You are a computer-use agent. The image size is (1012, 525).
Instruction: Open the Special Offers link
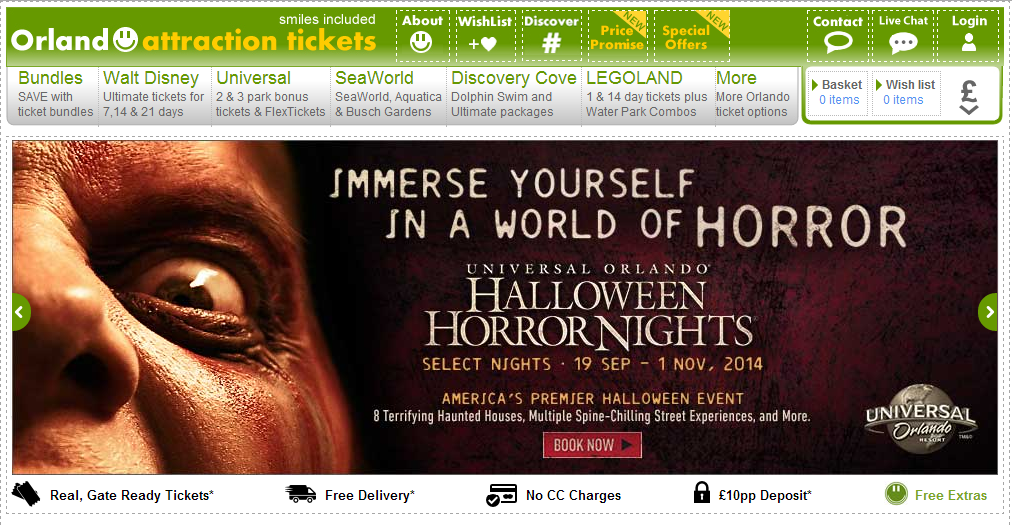click(x=692, y=37)
